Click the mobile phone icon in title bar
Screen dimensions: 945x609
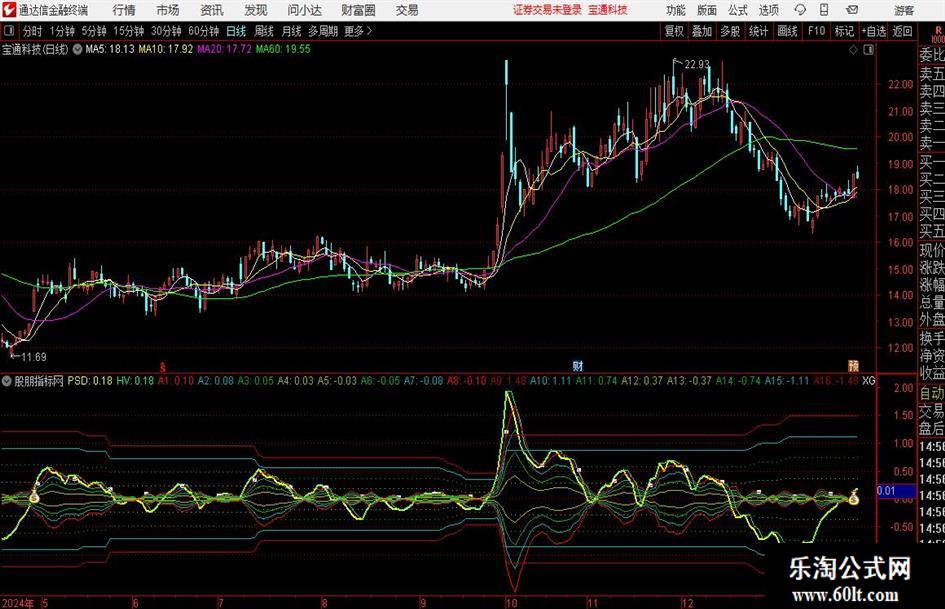(824, 10)
